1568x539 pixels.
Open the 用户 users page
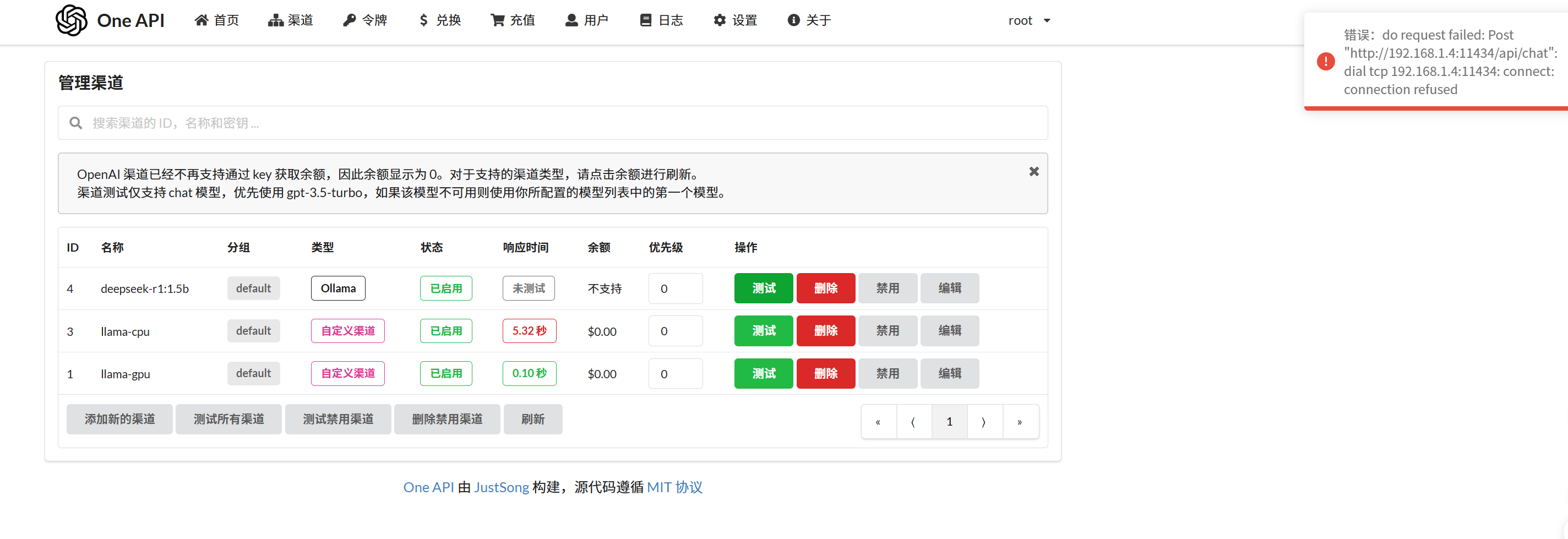click(x=587, y=21)
